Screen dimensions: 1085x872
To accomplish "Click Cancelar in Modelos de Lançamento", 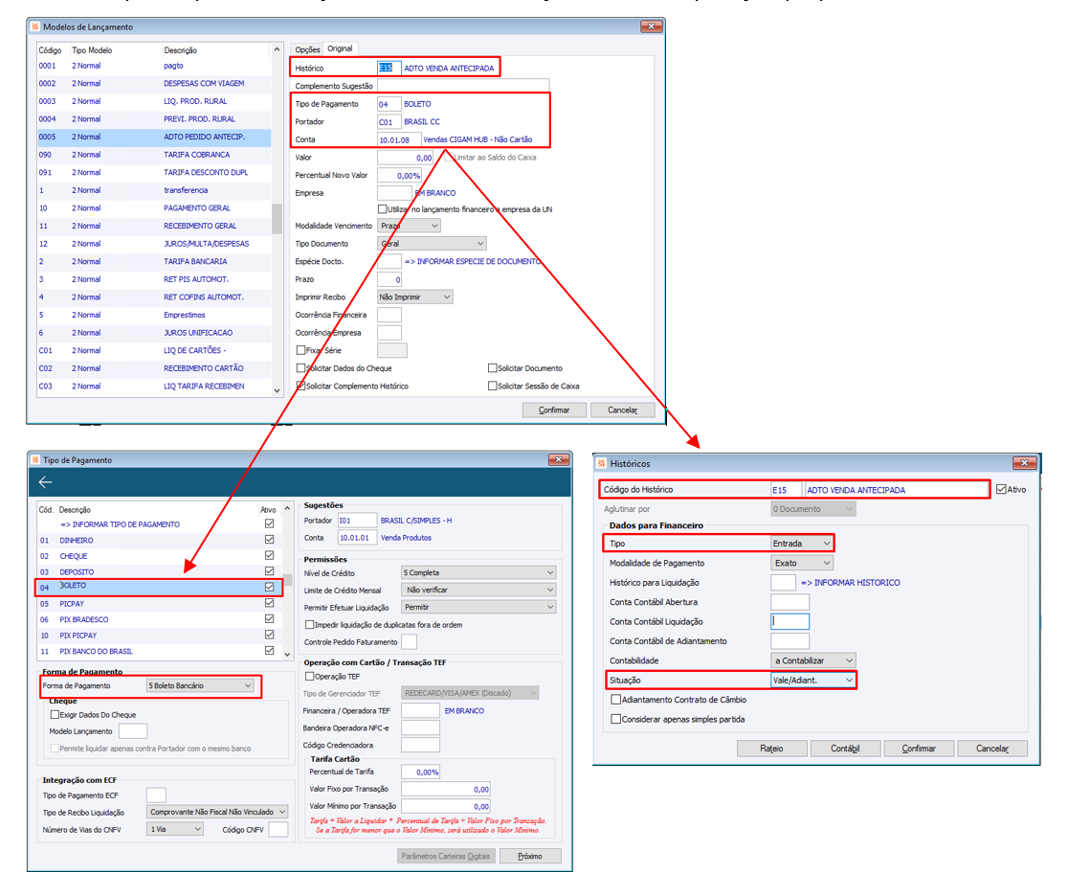I will point(623,410).
